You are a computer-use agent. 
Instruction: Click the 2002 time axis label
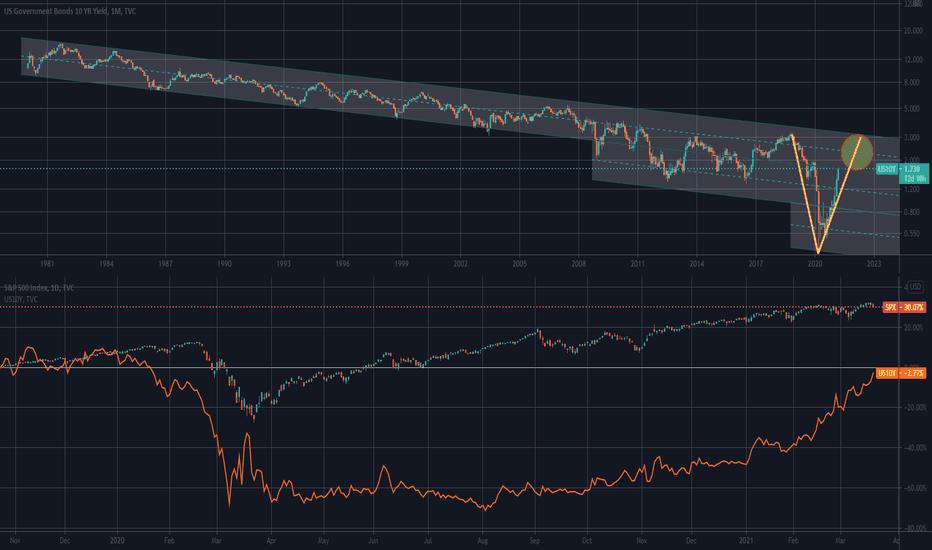(x=461, y=263)
